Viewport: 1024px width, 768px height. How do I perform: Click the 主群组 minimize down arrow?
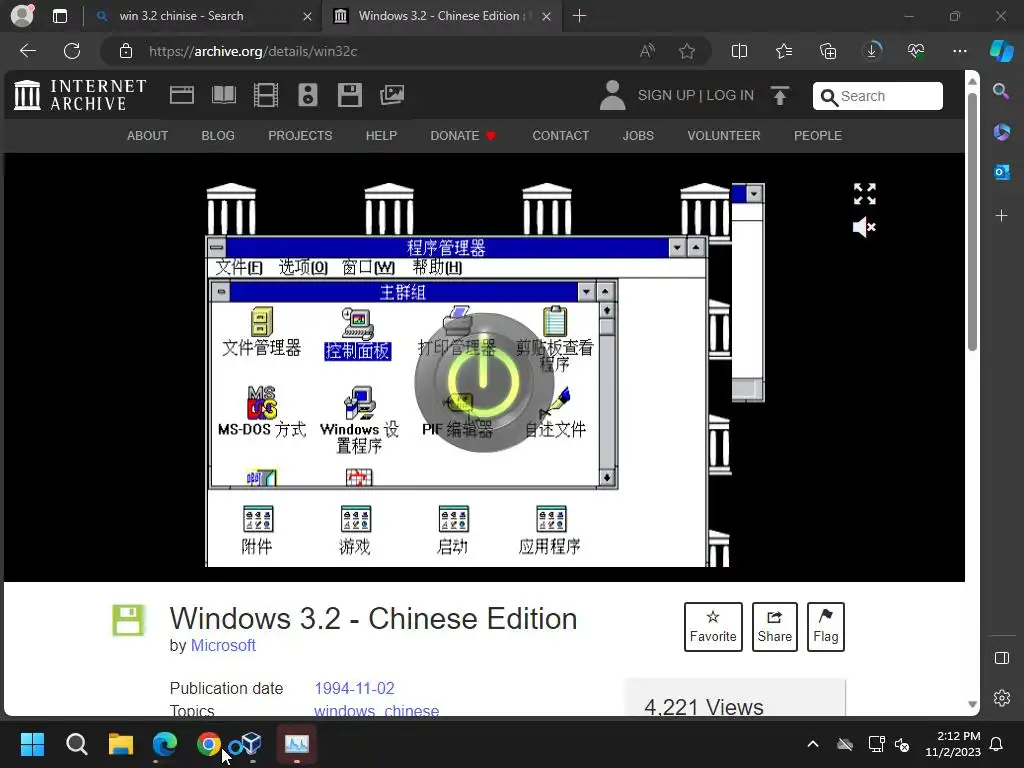pyautogui.click(x=586, y=291)
